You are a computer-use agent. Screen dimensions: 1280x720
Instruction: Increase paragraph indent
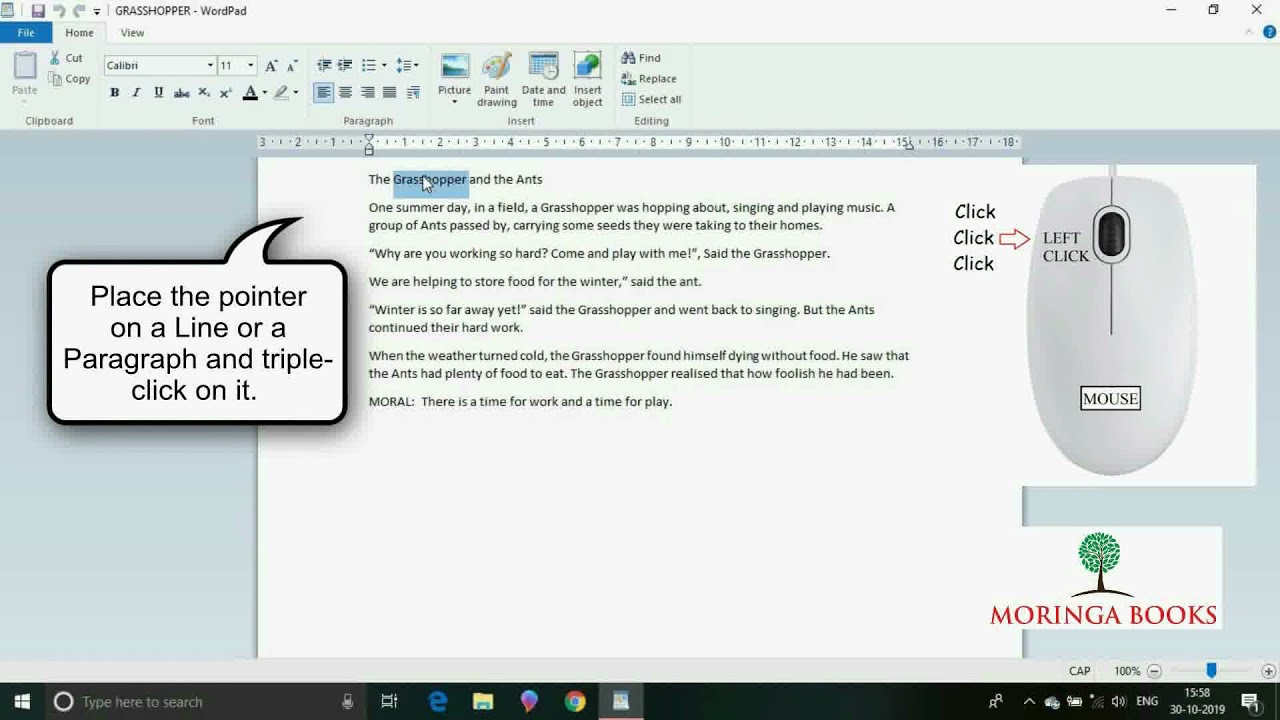[345, 65]
